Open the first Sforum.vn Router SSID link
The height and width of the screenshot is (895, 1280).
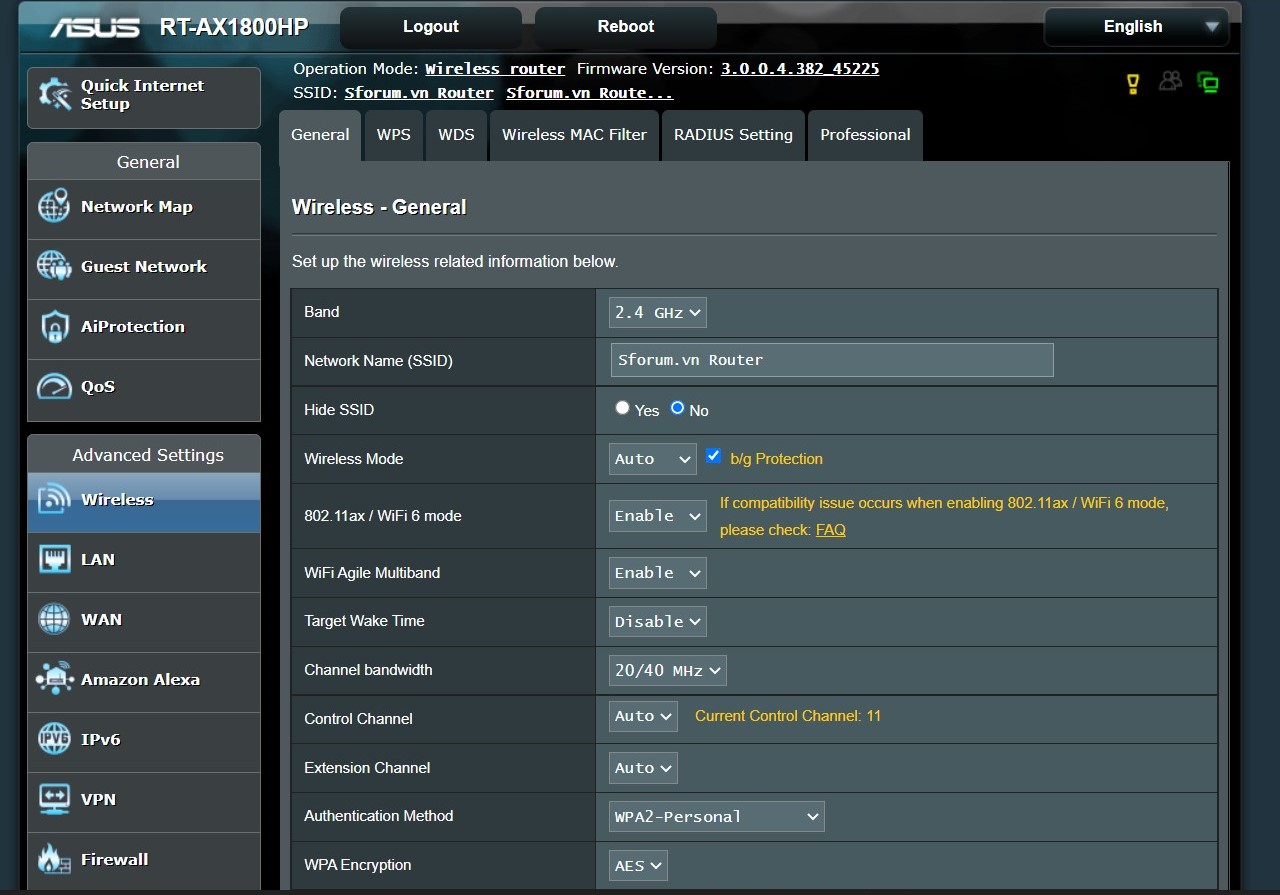point(419,93)
